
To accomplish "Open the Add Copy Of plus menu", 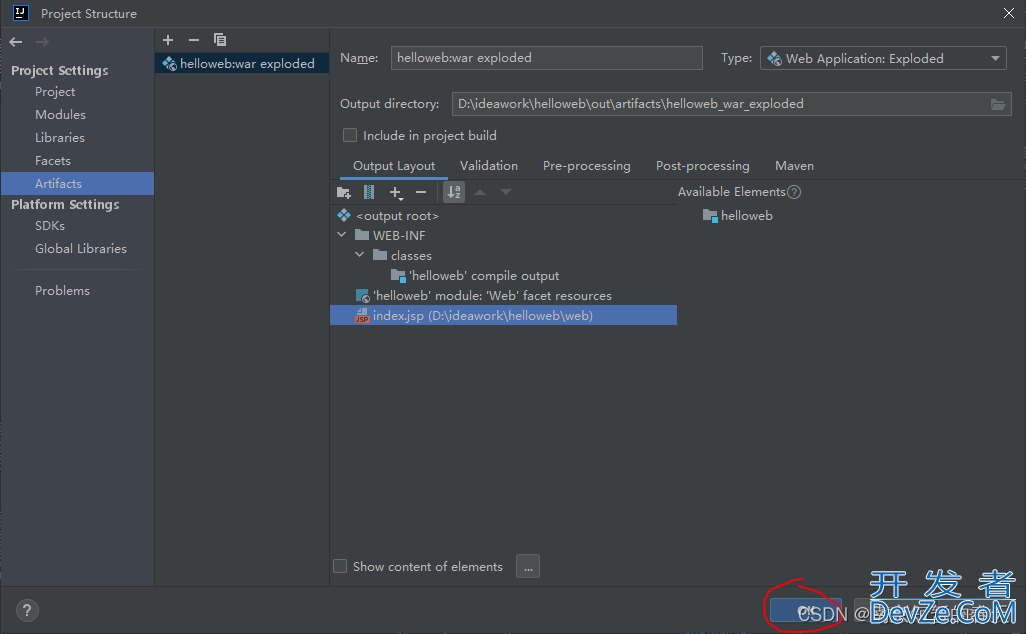I will click(395, 192).
